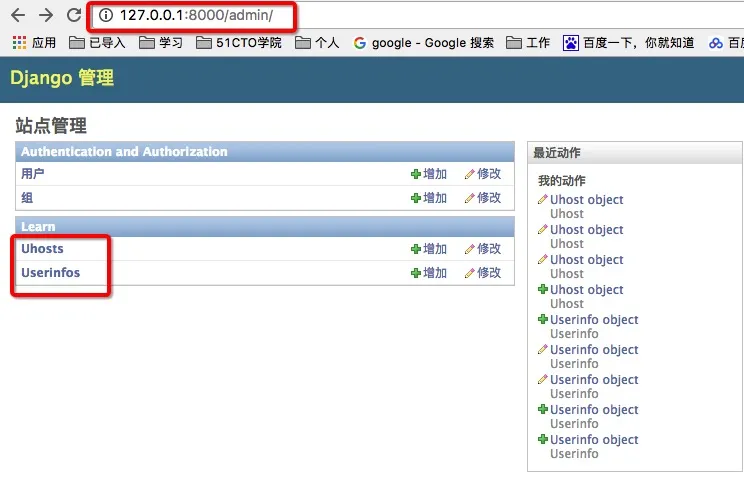Open the 百度一下，你就知道 bookmark
Viewport: 744px width, 499px height.
click(x=629, y=43)
